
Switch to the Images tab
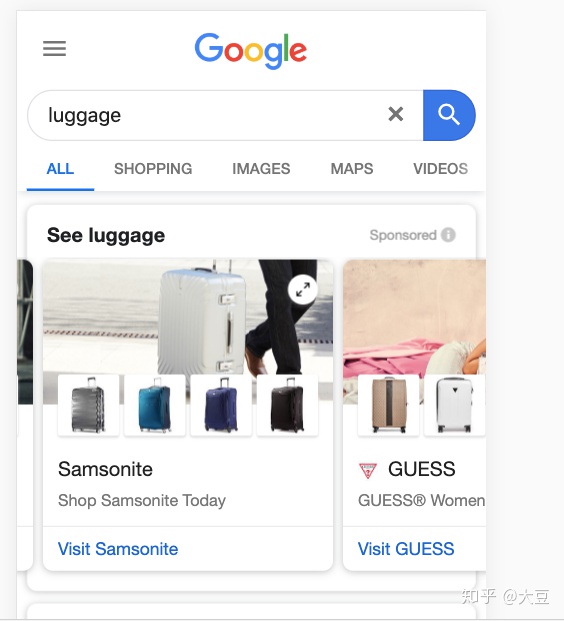coord(261,169)
